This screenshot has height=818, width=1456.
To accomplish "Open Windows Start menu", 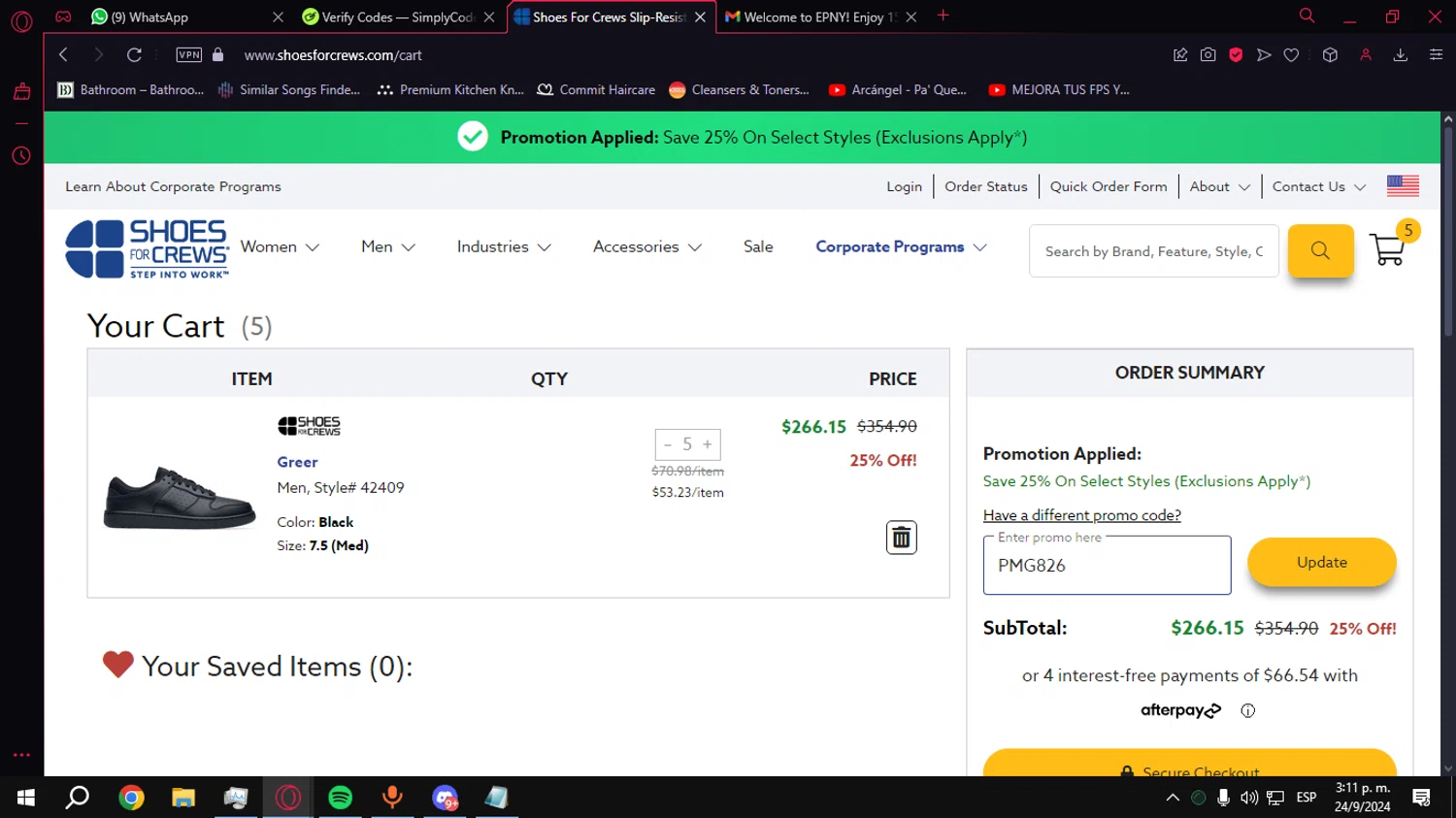I will tap(26, 798).
